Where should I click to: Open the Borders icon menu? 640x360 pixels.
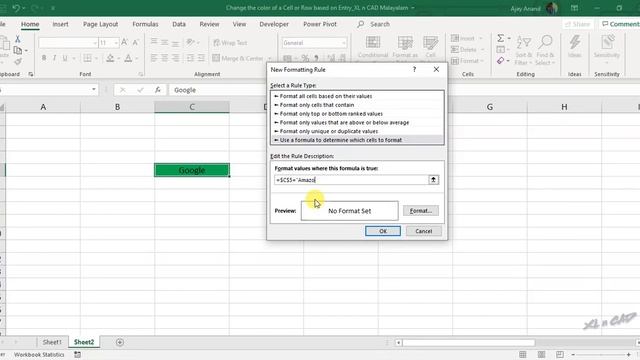point(87,58)
